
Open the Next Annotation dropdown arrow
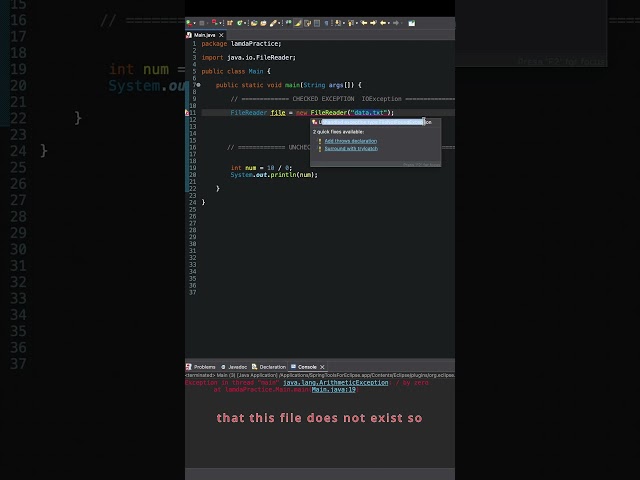pos(344,23)
